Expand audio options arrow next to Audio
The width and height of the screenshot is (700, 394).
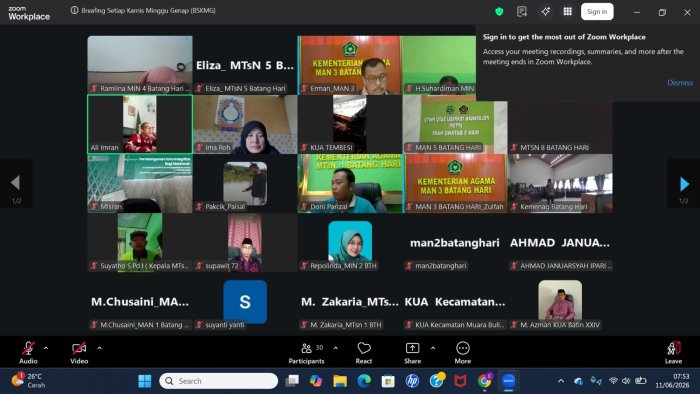pos(46,348)
